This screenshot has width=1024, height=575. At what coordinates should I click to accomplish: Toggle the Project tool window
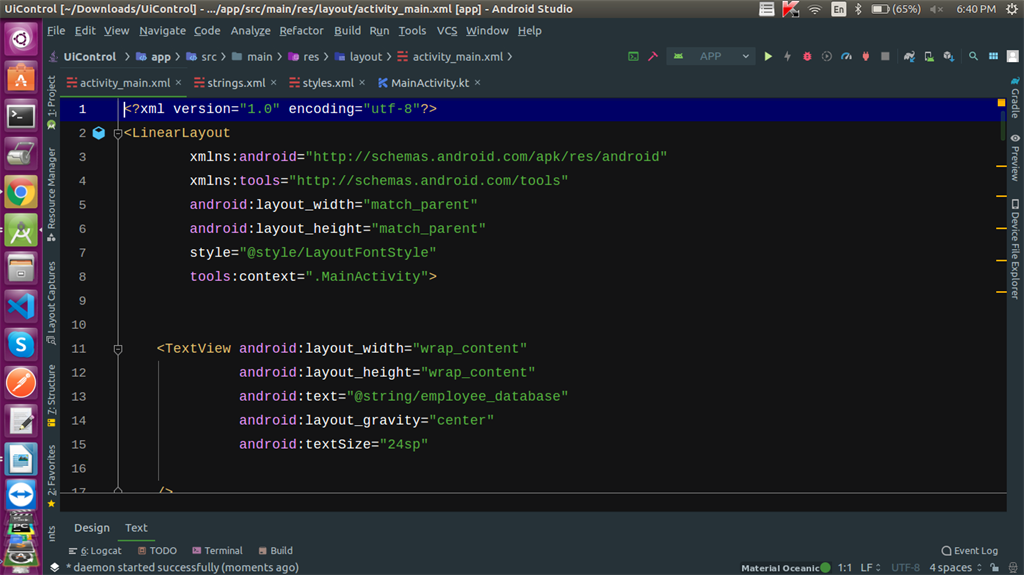(x=52, y=102)
